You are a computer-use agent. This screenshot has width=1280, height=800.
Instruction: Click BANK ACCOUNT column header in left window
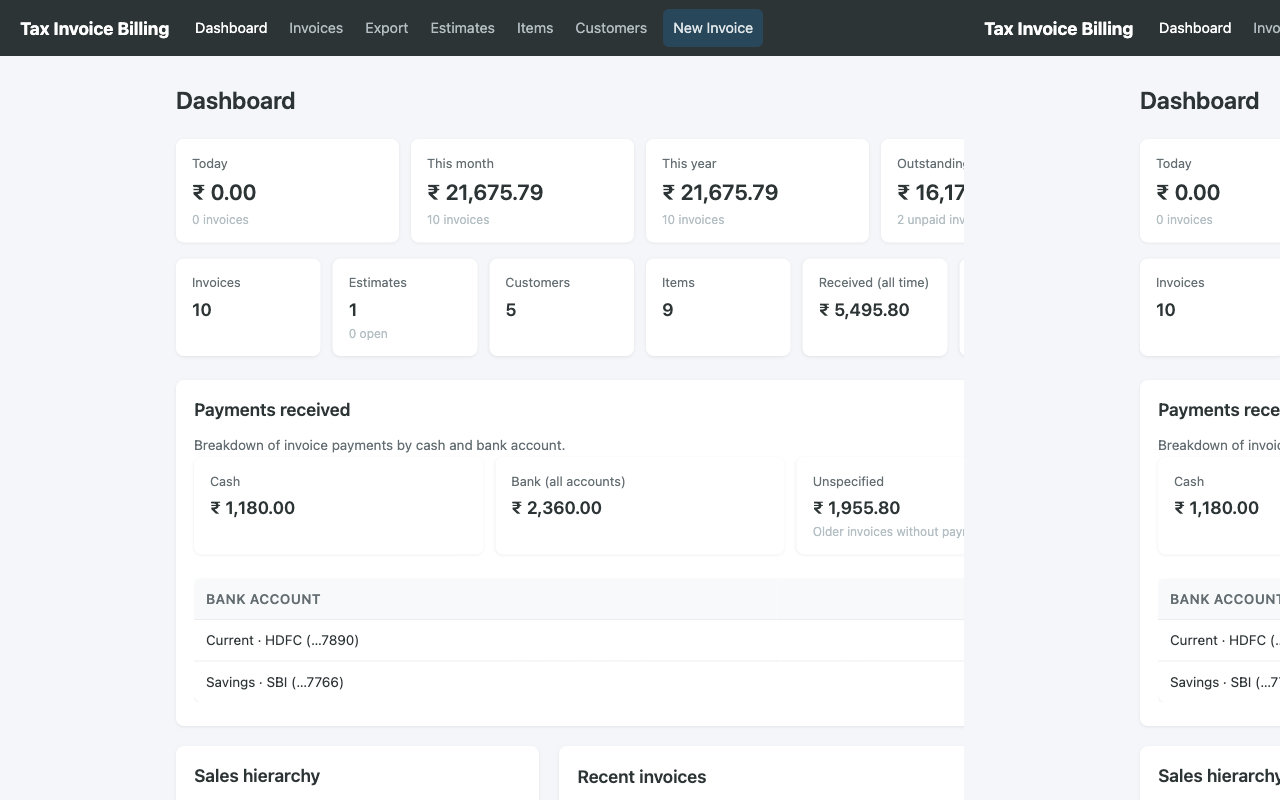[263, 599]
